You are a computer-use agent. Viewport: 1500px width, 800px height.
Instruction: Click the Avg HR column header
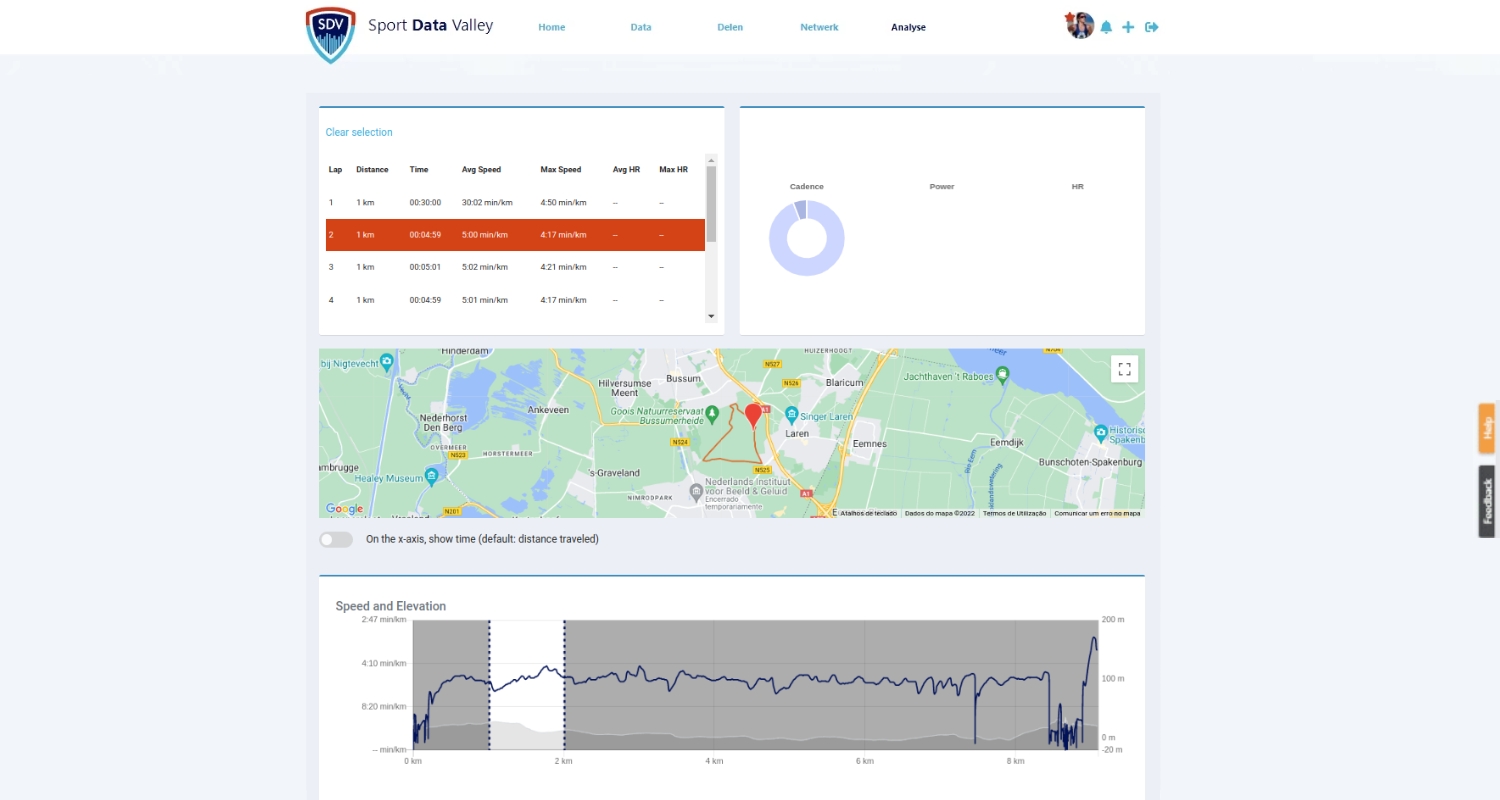(626, 170)
